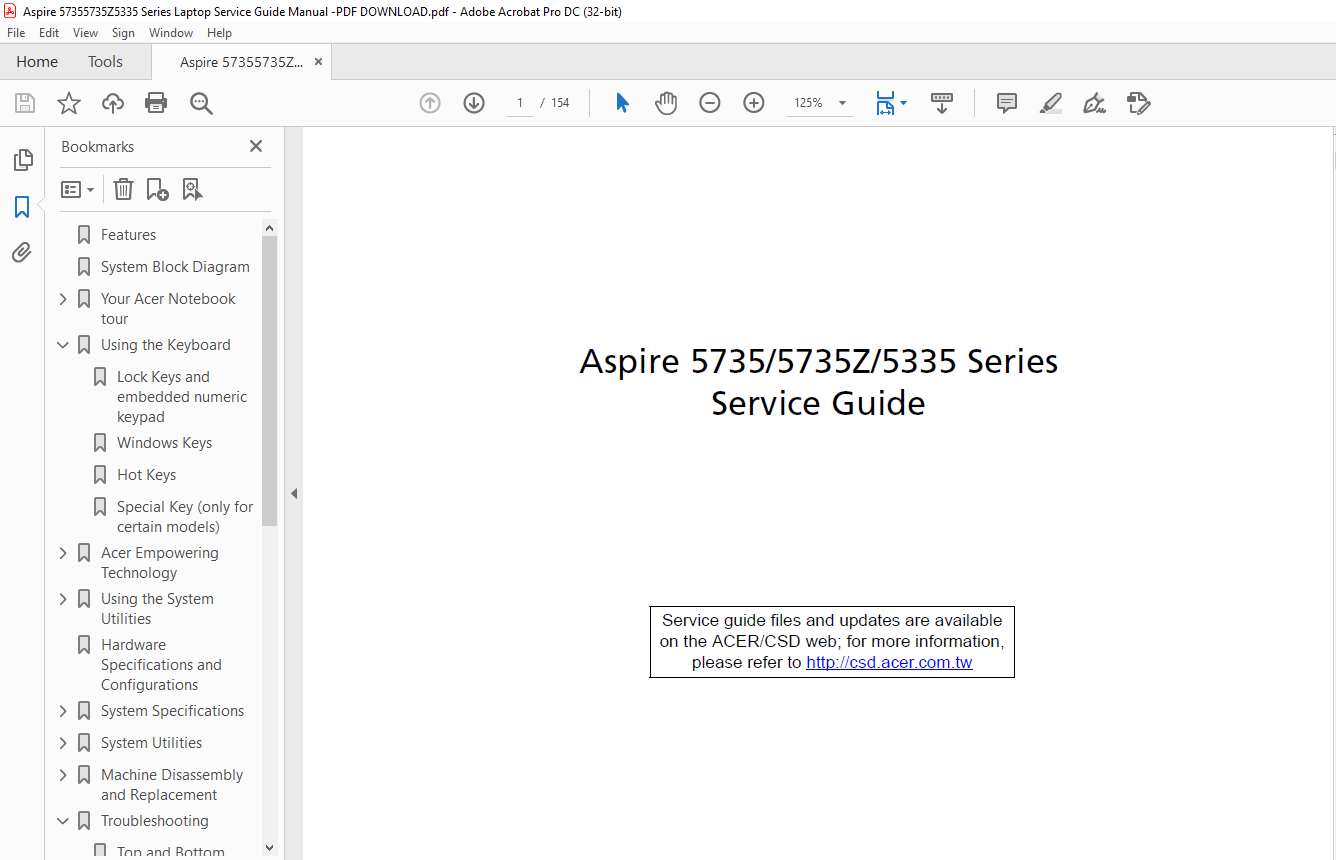The width and height of the screenshot is (1336, 860).
Task: Open the zoom level dropdown
Action: (842, 103)
